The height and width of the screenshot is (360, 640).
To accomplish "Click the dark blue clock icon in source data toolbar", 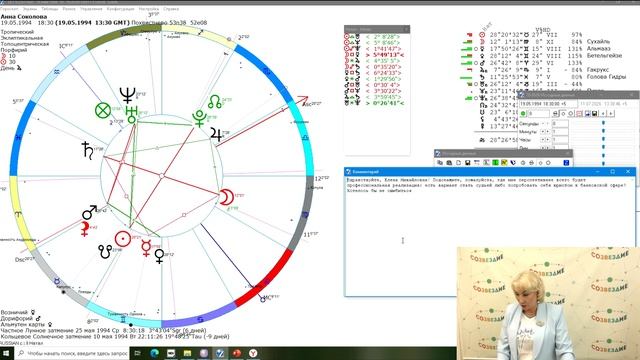I will (513, 162).
